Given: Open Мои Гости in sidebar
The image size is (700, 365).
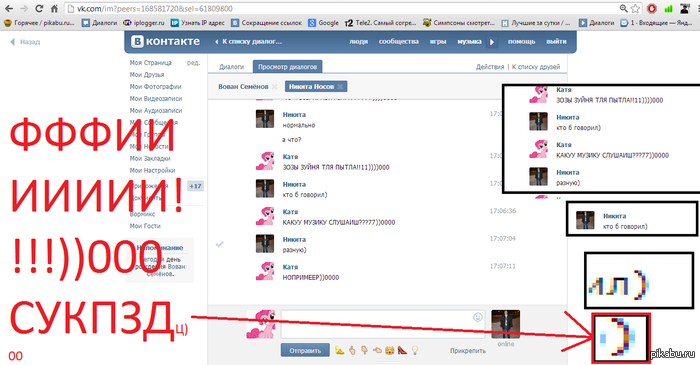Looking at the screenshot, I should coord(145,226).
